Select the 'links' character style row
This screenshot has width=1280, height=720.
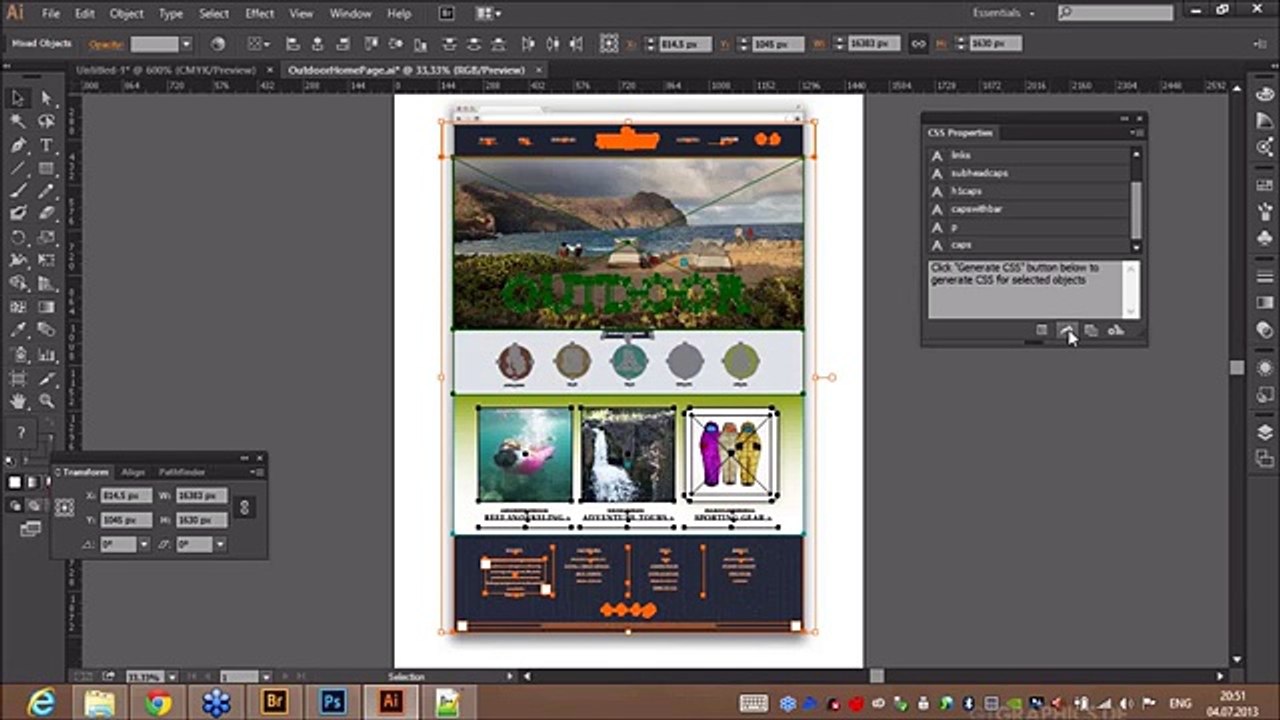1027,155
